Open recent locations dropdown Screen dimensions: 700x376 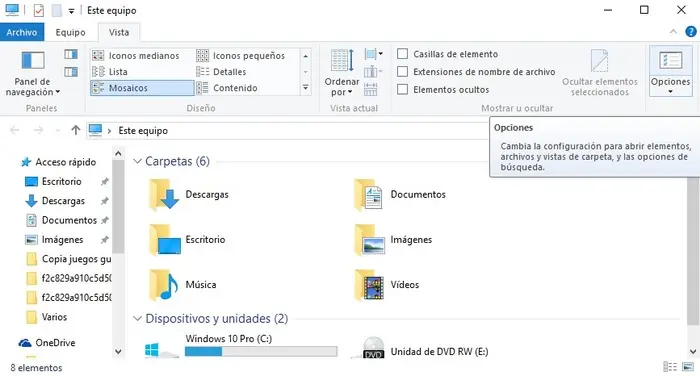tap(58, 130)
